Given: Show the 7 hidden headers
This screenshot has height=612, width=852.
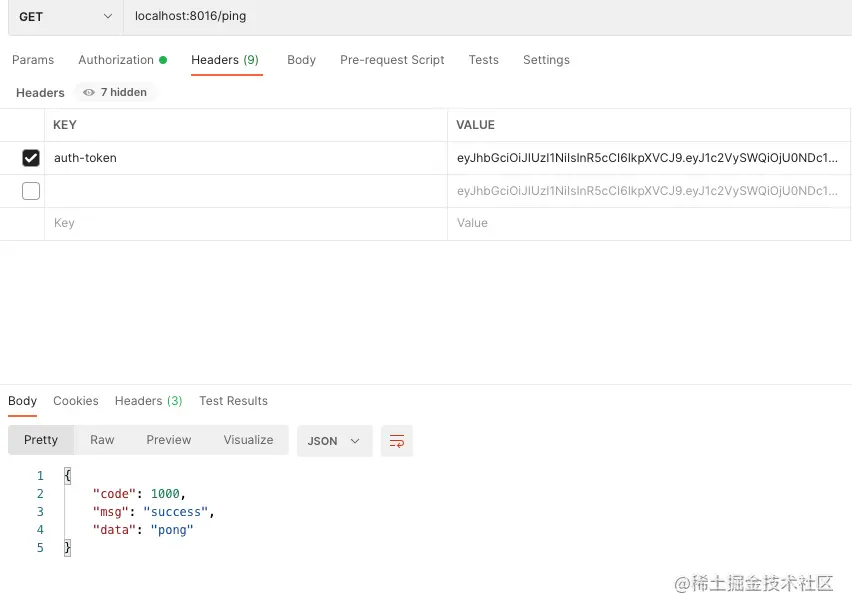Looking at the screenshot, I should 115,92.
